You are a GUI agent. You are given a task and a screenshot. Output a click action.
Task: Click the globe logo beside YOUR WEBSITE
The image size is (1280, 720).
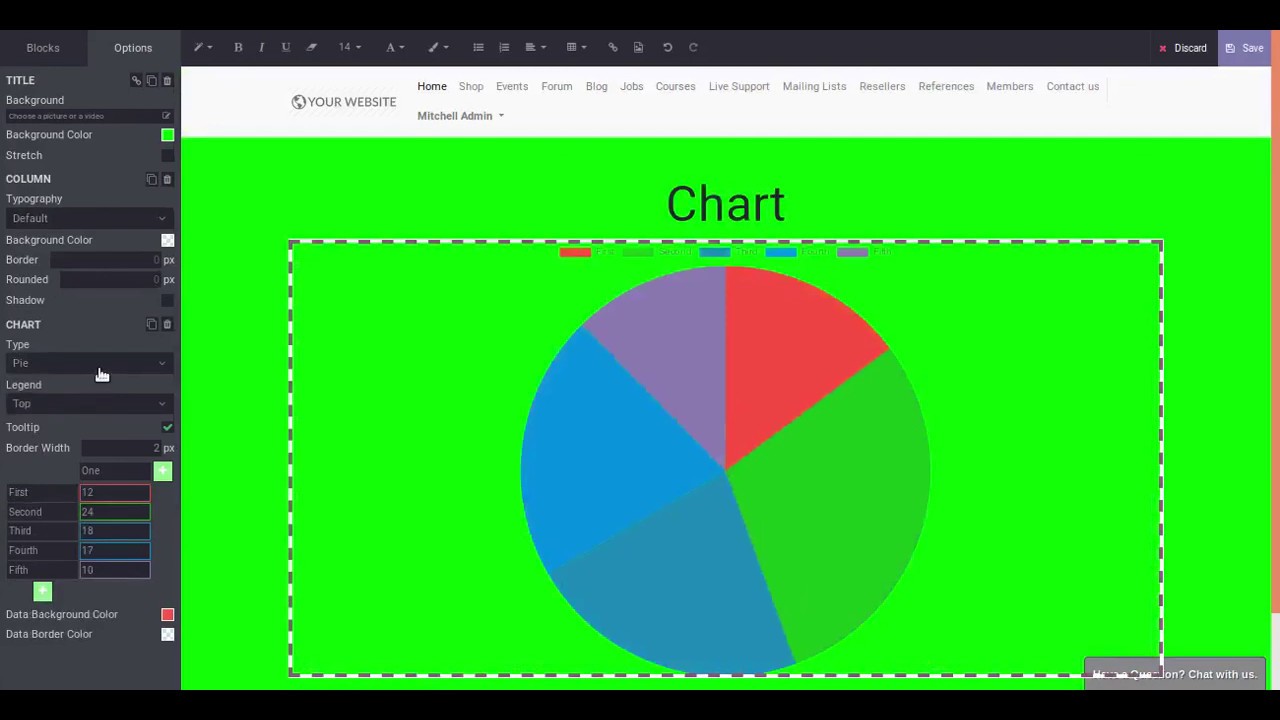click(298, 102)
